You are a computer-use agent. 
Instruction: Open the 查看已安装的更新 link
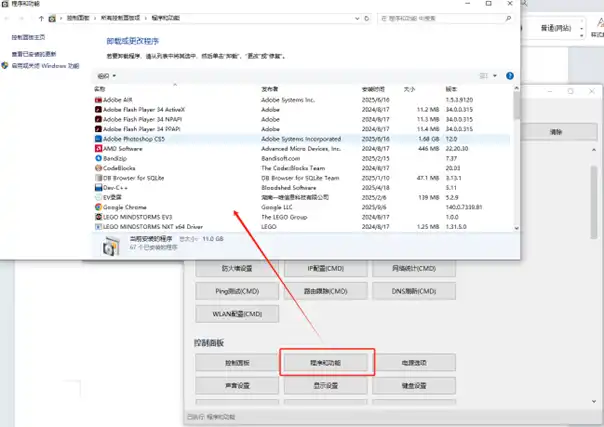pyautogui.click(x=34, y=54)
